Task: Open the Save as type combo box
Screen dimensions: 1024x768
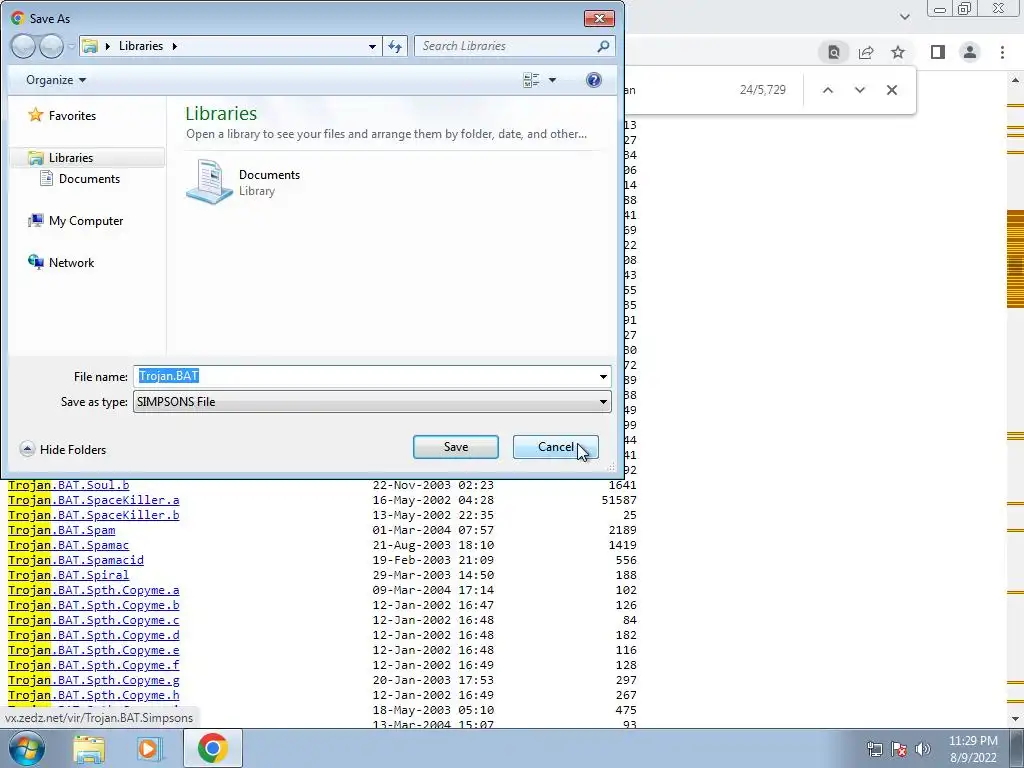Action: pos(372,402)
